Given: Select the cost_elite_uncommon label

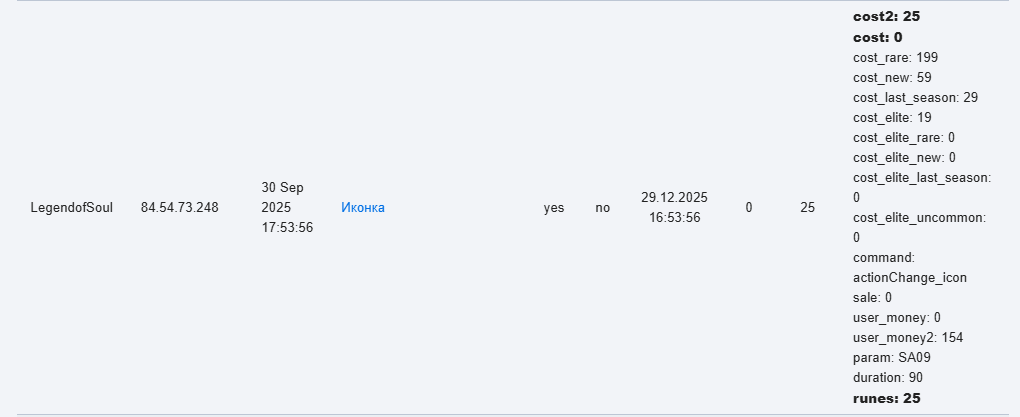Looking at the screenshot, I should 920,217.
